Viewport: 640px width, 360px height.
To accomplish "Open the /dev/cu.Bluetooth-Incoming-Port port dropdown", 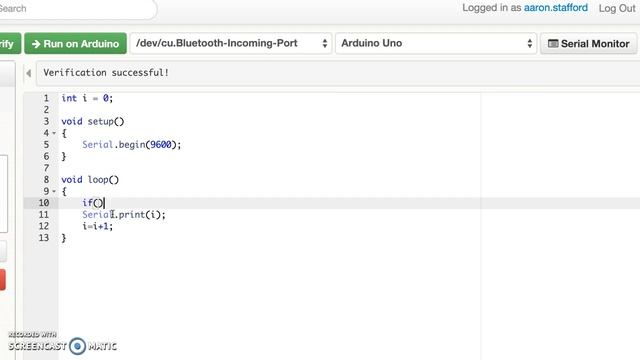I will click(231, 43).
